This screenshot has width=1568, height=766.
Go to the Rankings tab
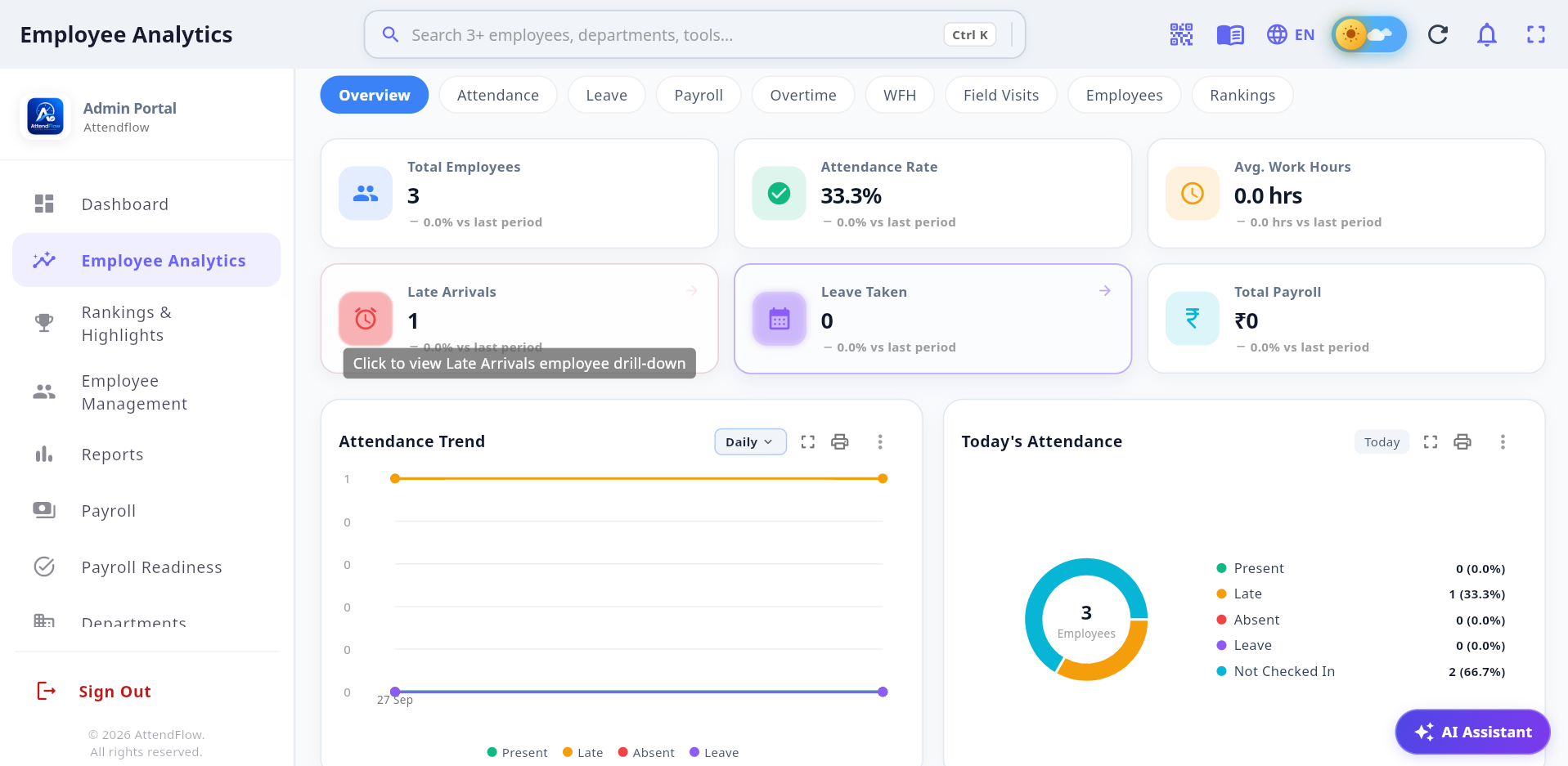pos(1242,95)
